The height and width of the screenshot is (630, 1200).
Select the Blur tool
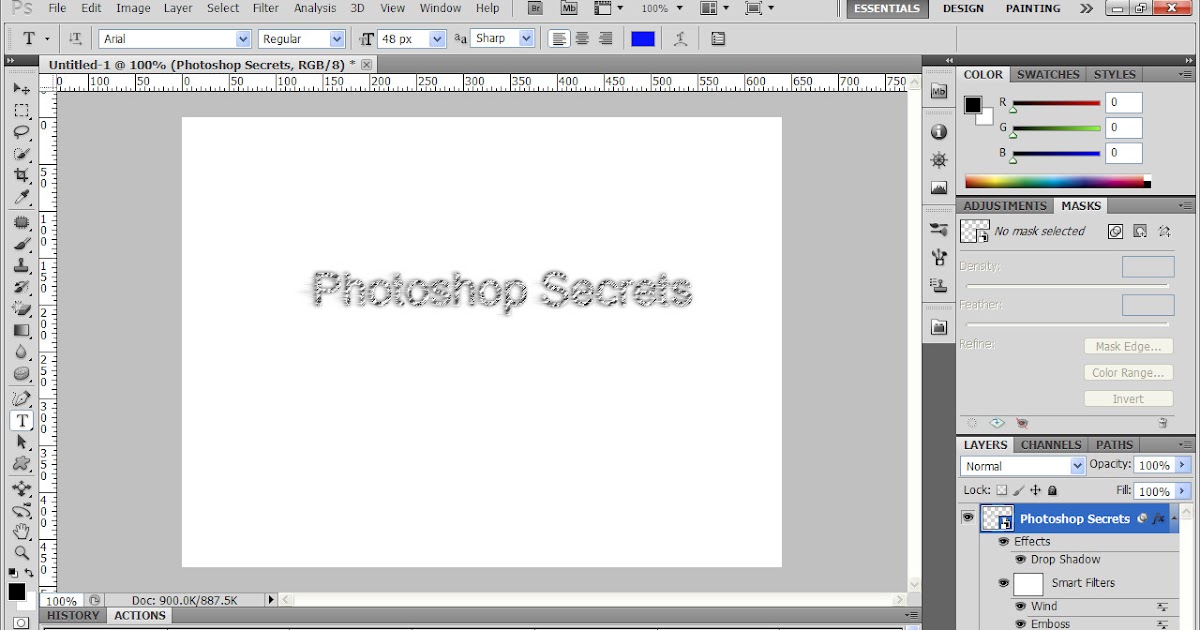point(21,352)
